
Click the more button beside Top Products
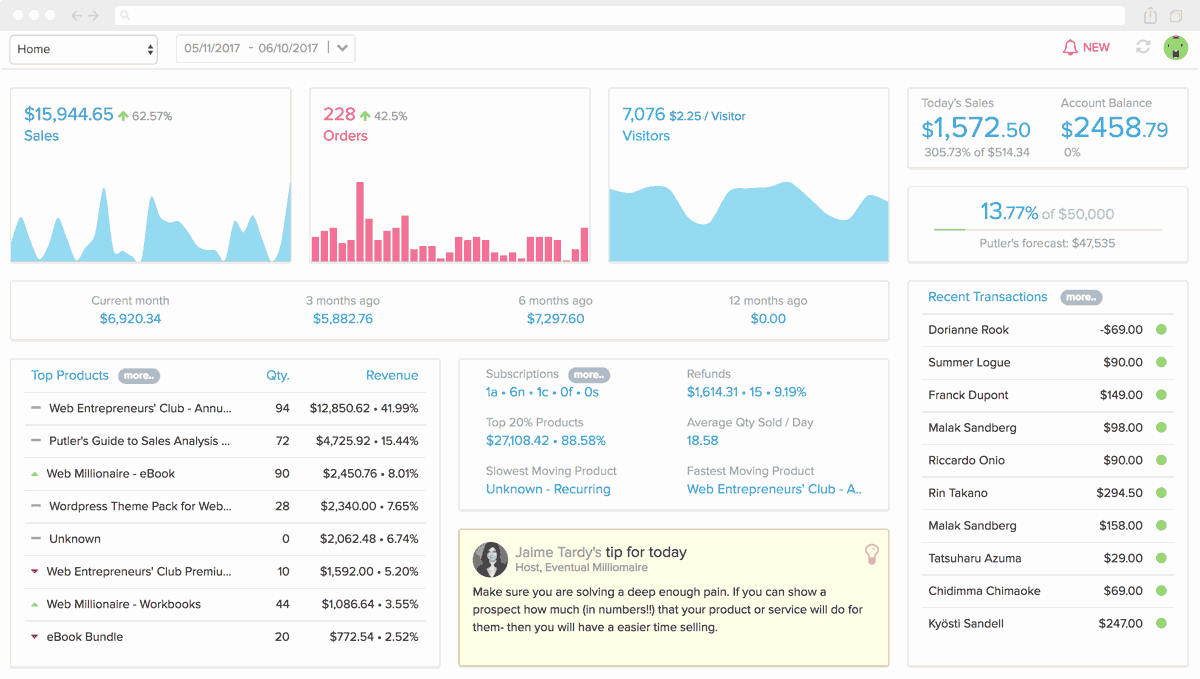click(139, 376)
